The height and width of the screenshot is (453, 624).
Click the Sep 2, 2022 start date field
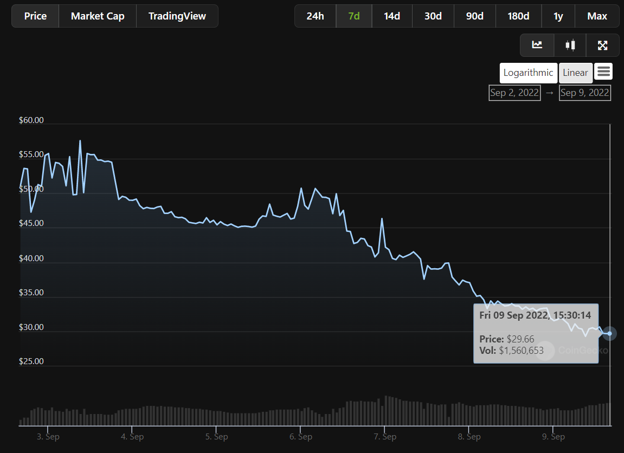[x=514, y=93]
